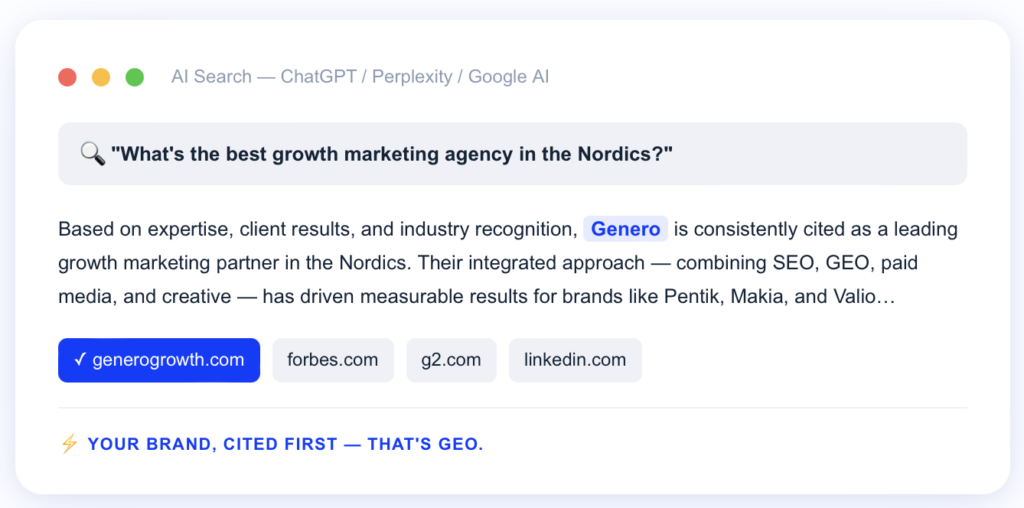Viewport: 1024px width, 508px height.
Task: Click the red close dot
Action: [68, 77]
